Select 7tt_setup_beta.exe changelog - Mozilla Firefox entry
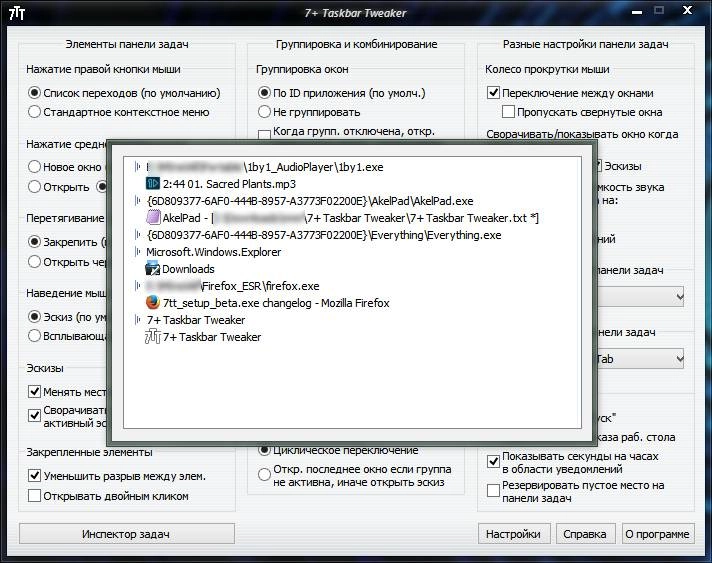 pos(276,303)
